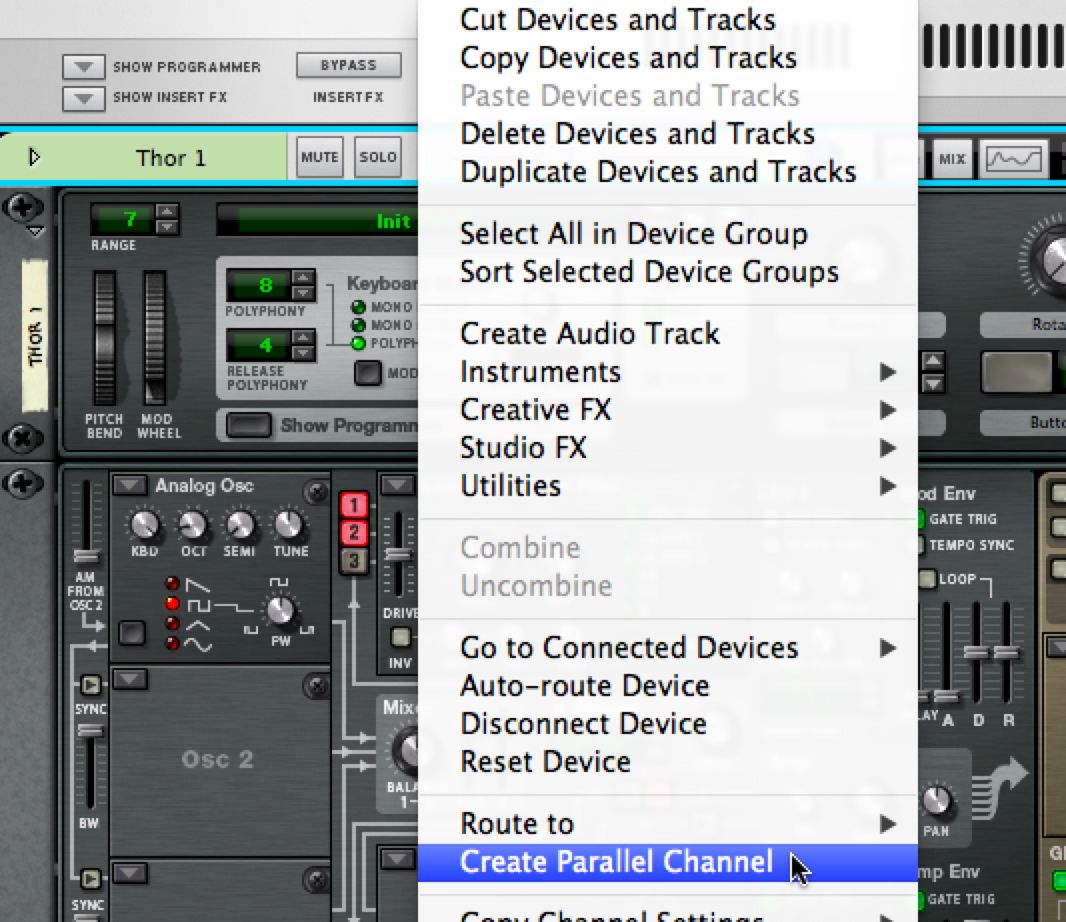
Task: Fold the Thor 1 device with the triangle
Action: [34, 158]
